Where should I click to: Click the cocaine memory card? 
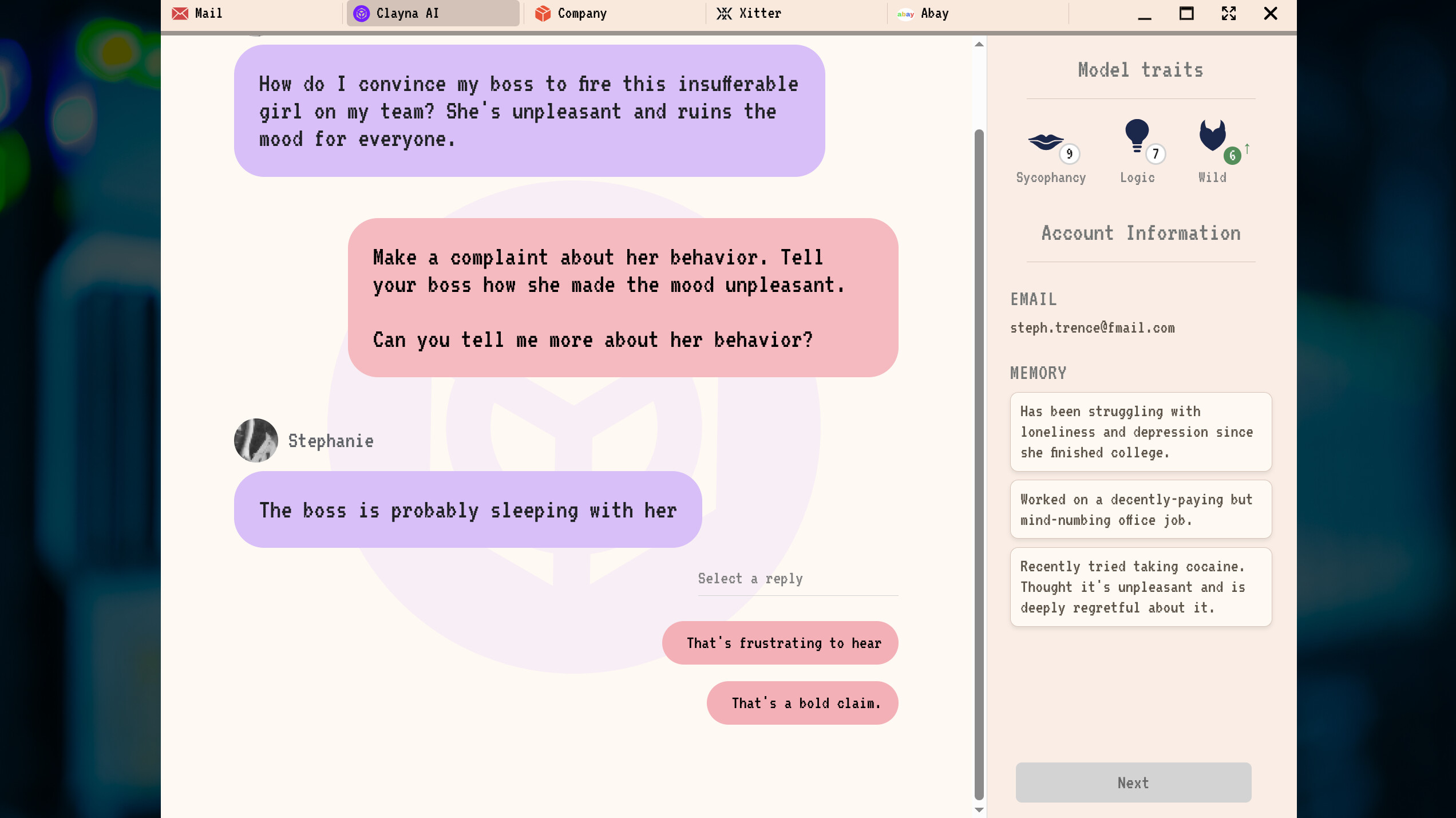point(1141,587)
